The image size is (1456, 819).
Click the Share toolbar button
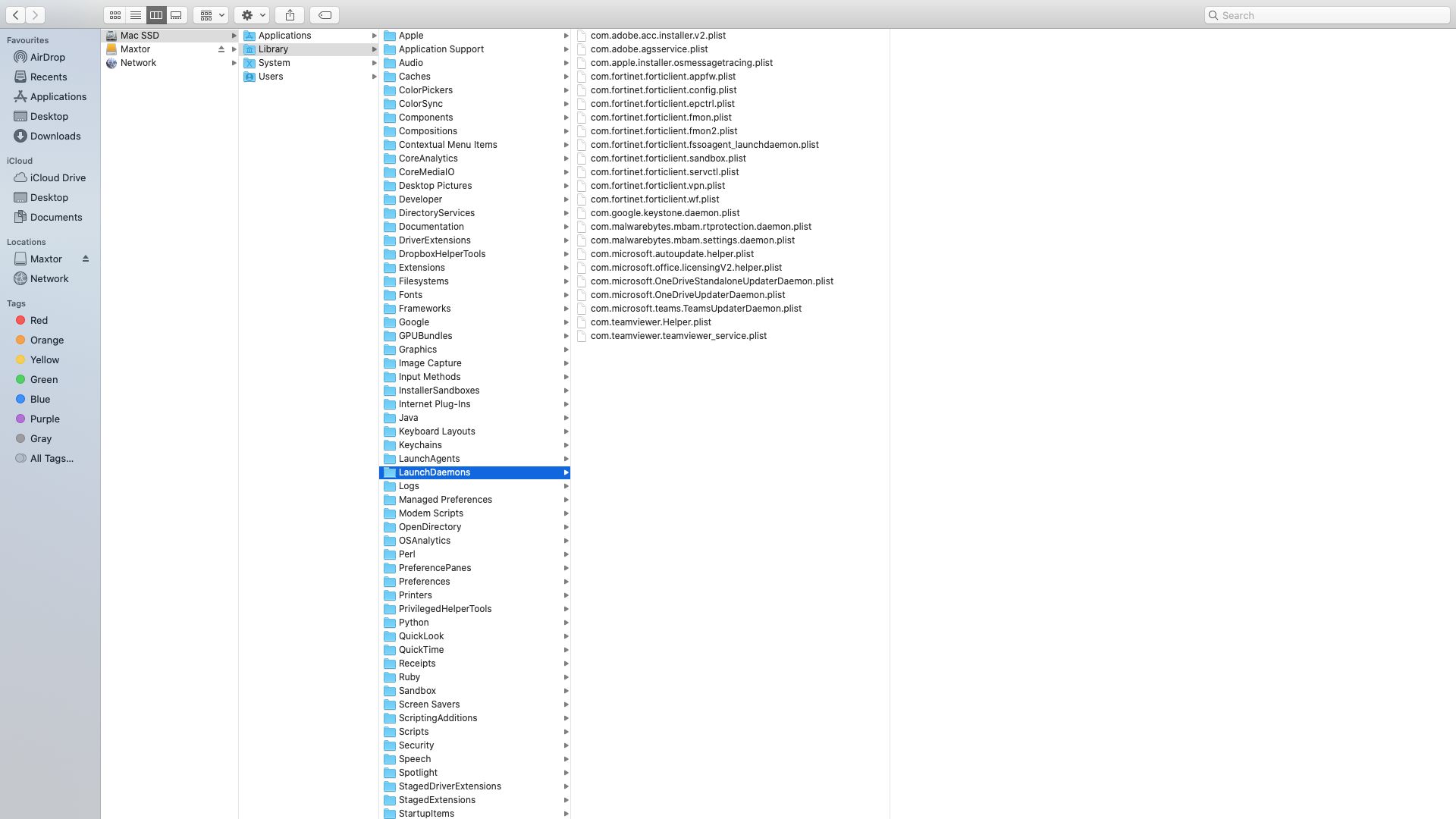point(290,15)
